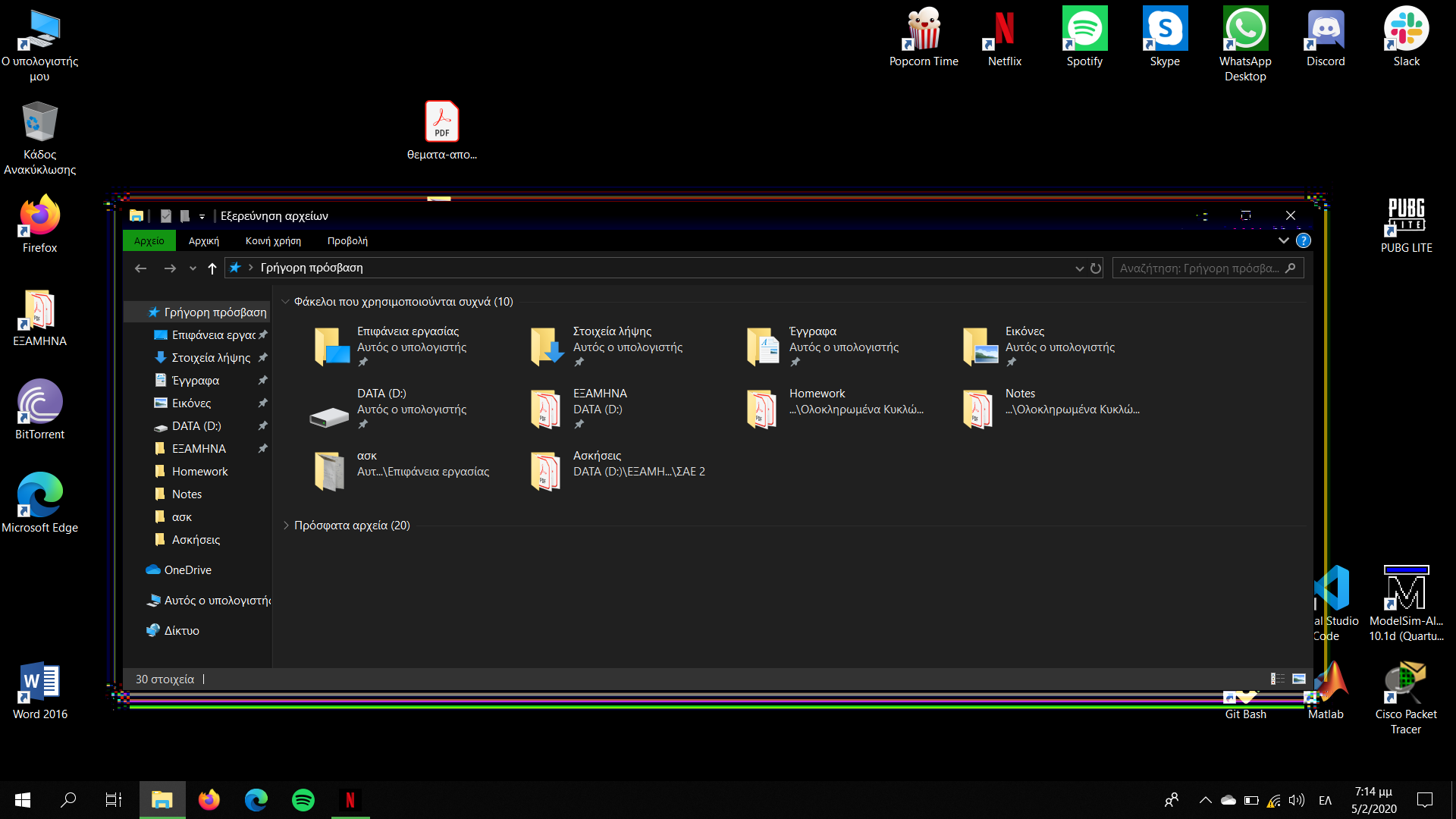The image size is (1456, 819).
Task: Click the Back navigation arrow
Action: click(140, 268)
